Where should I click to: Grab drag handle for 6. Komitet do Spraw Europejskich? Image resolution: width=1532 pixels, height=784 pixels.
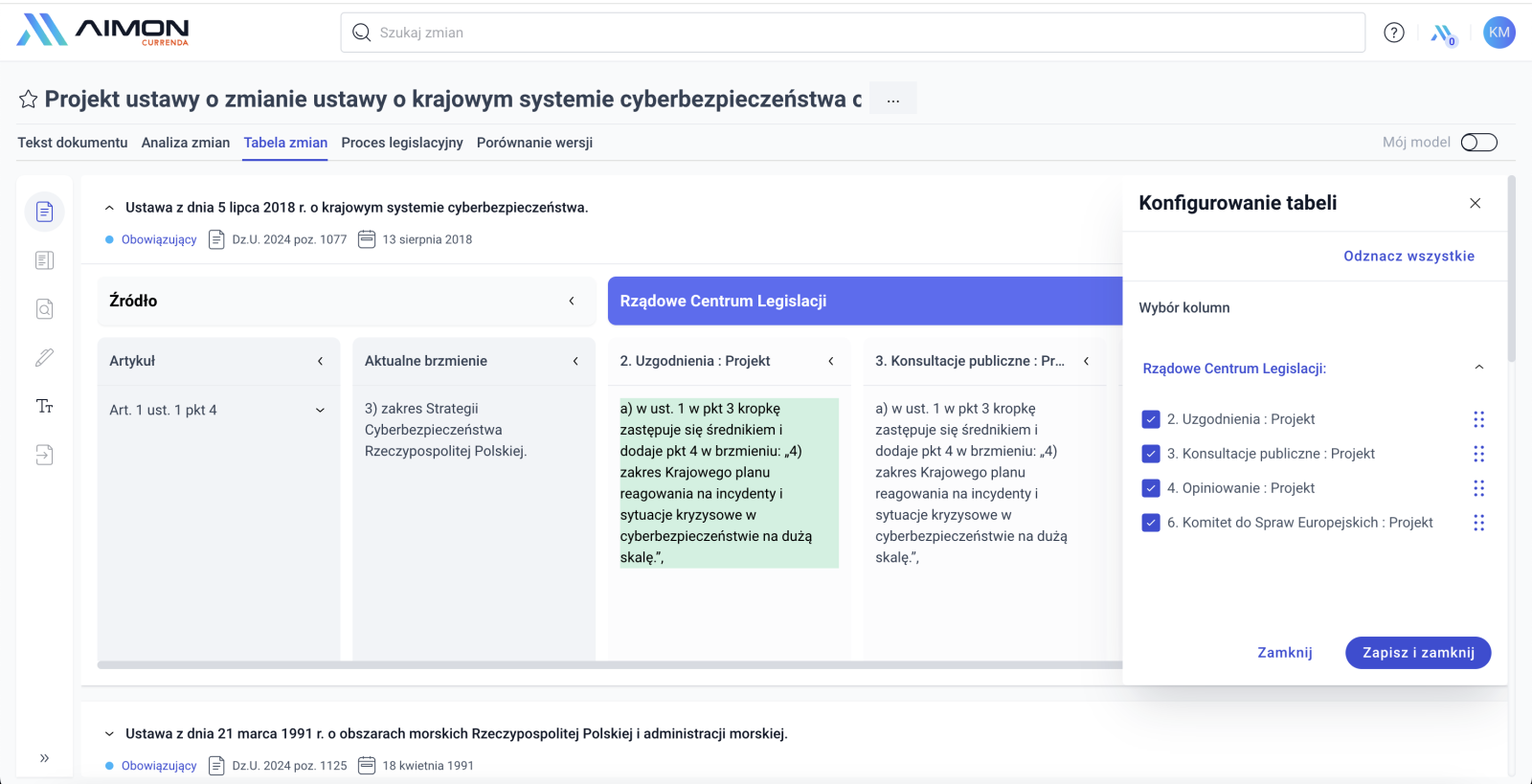click(x=1479, y=523)
